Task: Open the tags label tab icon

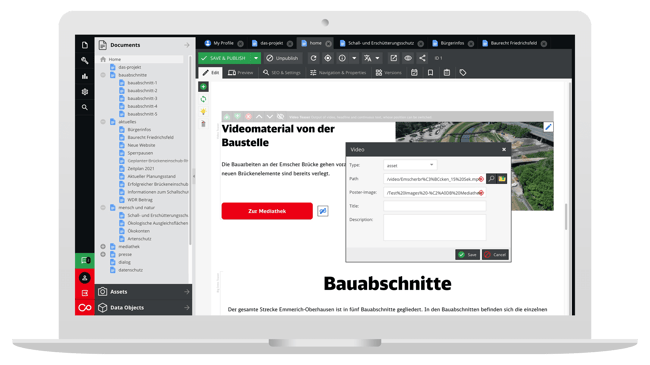Action: coord(463,73)
